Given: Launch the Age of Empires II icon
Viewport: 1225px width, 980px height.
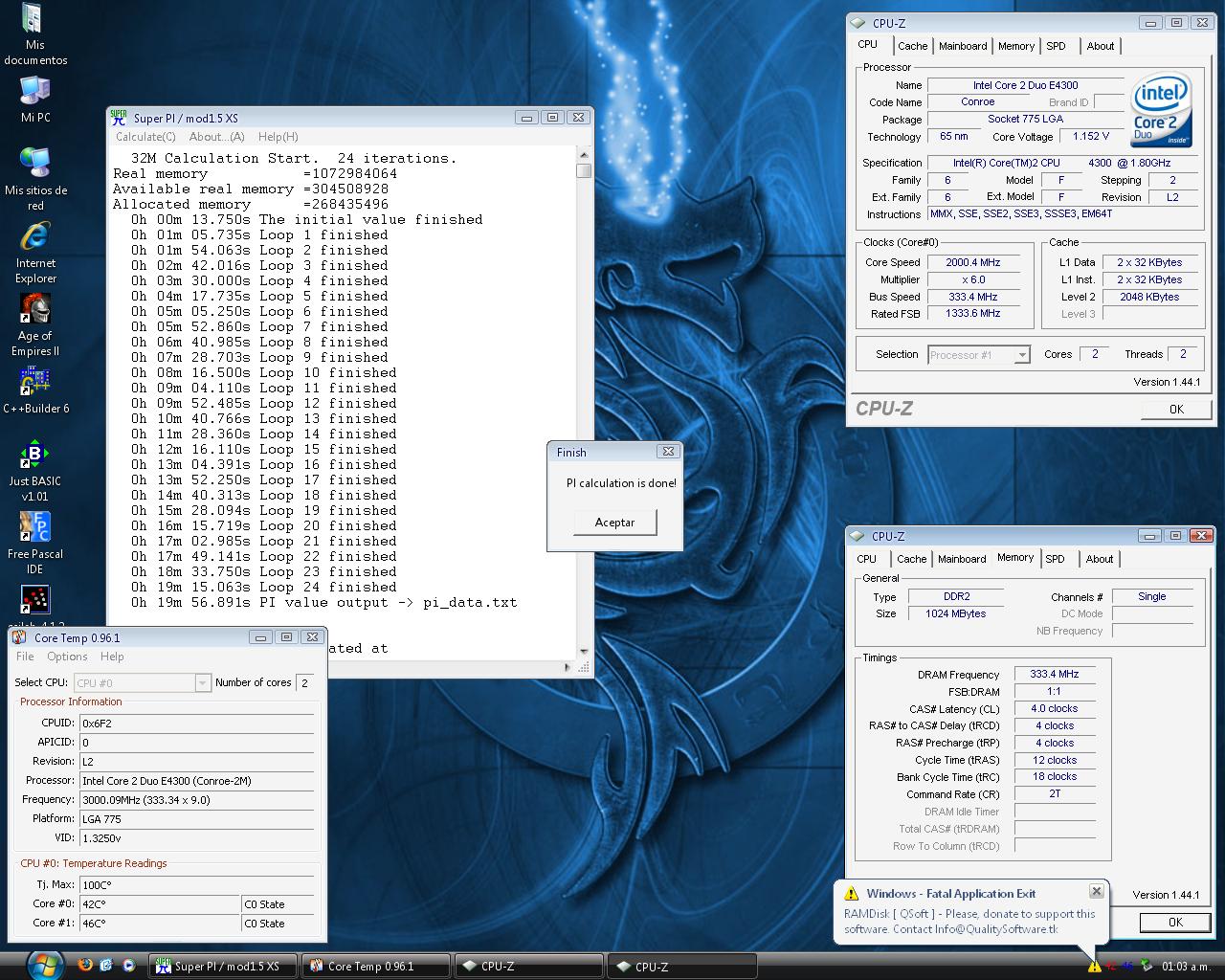Looking at the screenshot, I should (35, 325).
